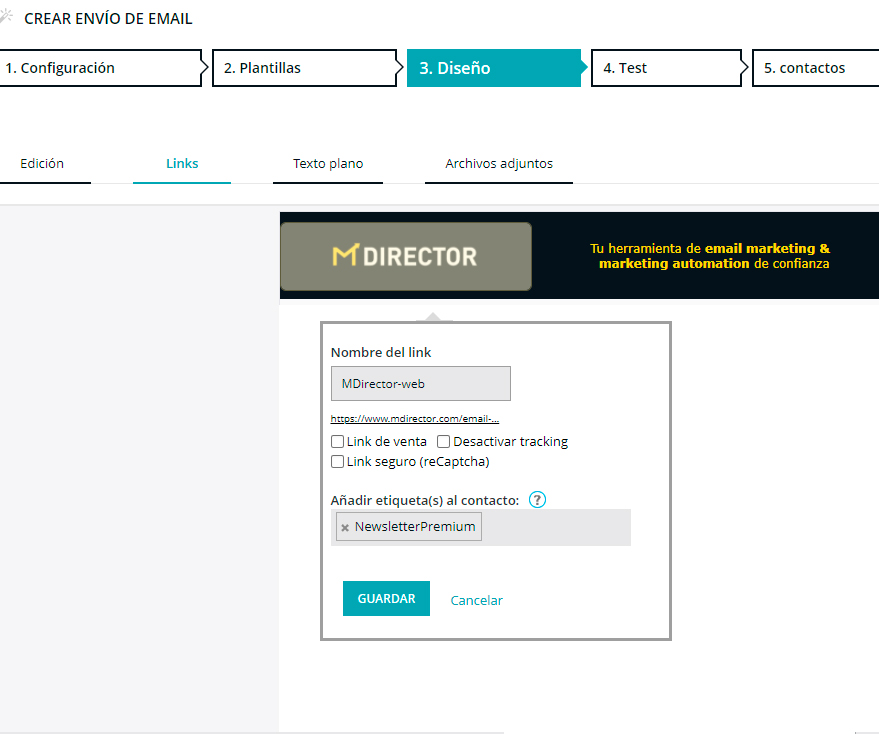The width and height of the screenshot is (879, 734).
Task: Go to step 2. Plantillas
Action: click(307, 68)
